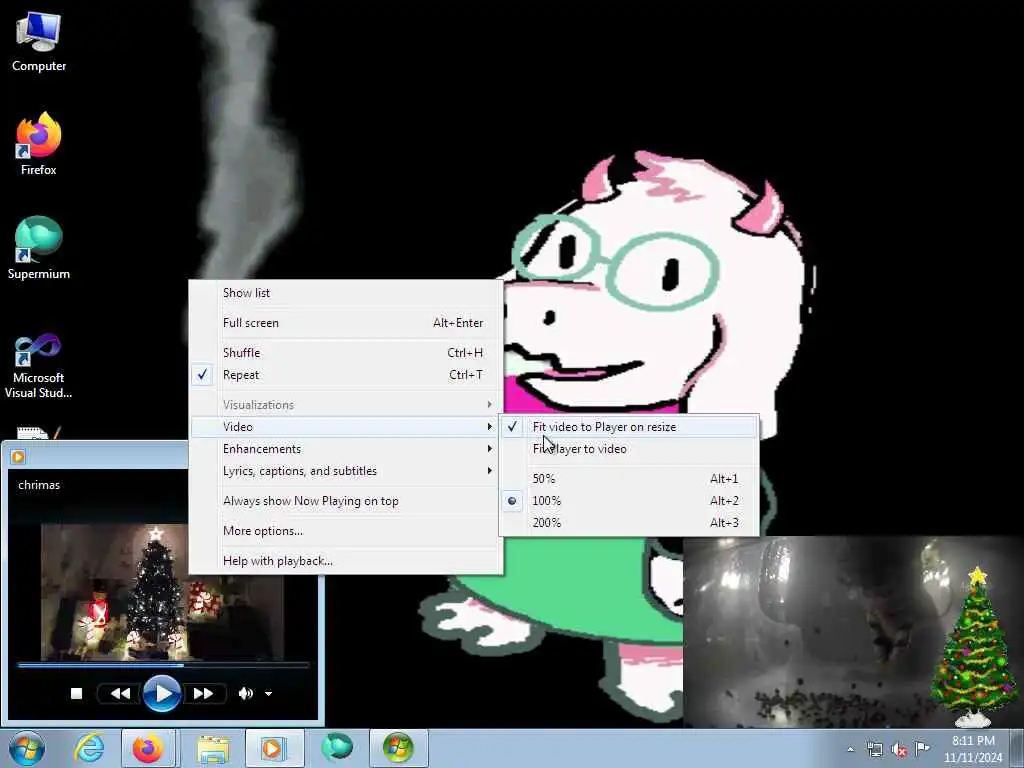Switch to Firefox taskbar button

tap(148, 748)
